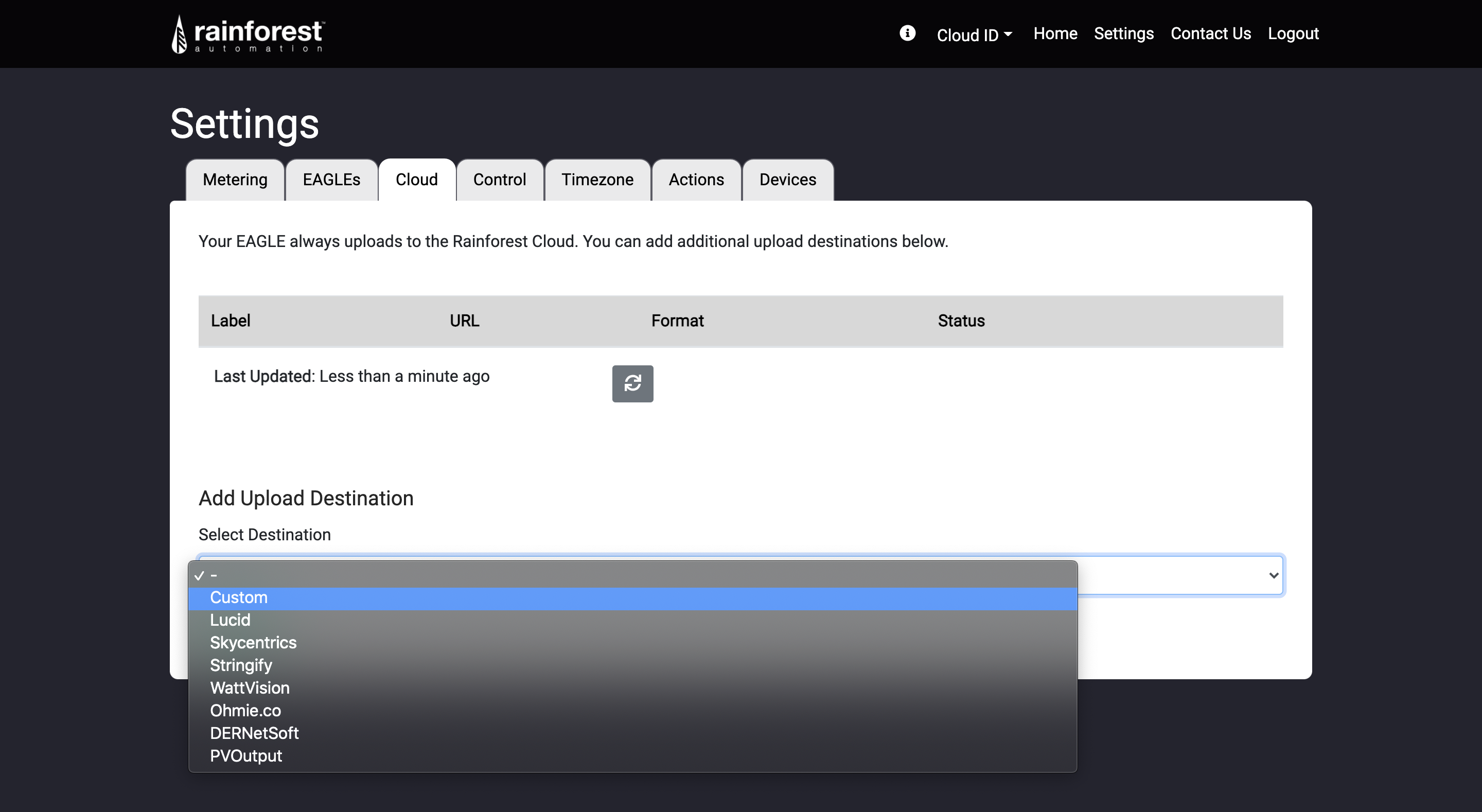Pick Skycentrics as upload destination
The height and width of the screenshot is (812, 1482).
[253, 642]
